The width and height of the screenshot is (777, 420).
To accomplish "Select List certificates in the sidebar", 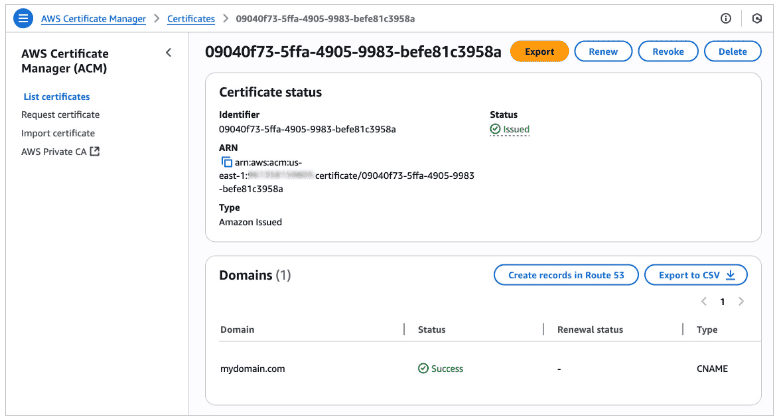I will tap(56, 97).
